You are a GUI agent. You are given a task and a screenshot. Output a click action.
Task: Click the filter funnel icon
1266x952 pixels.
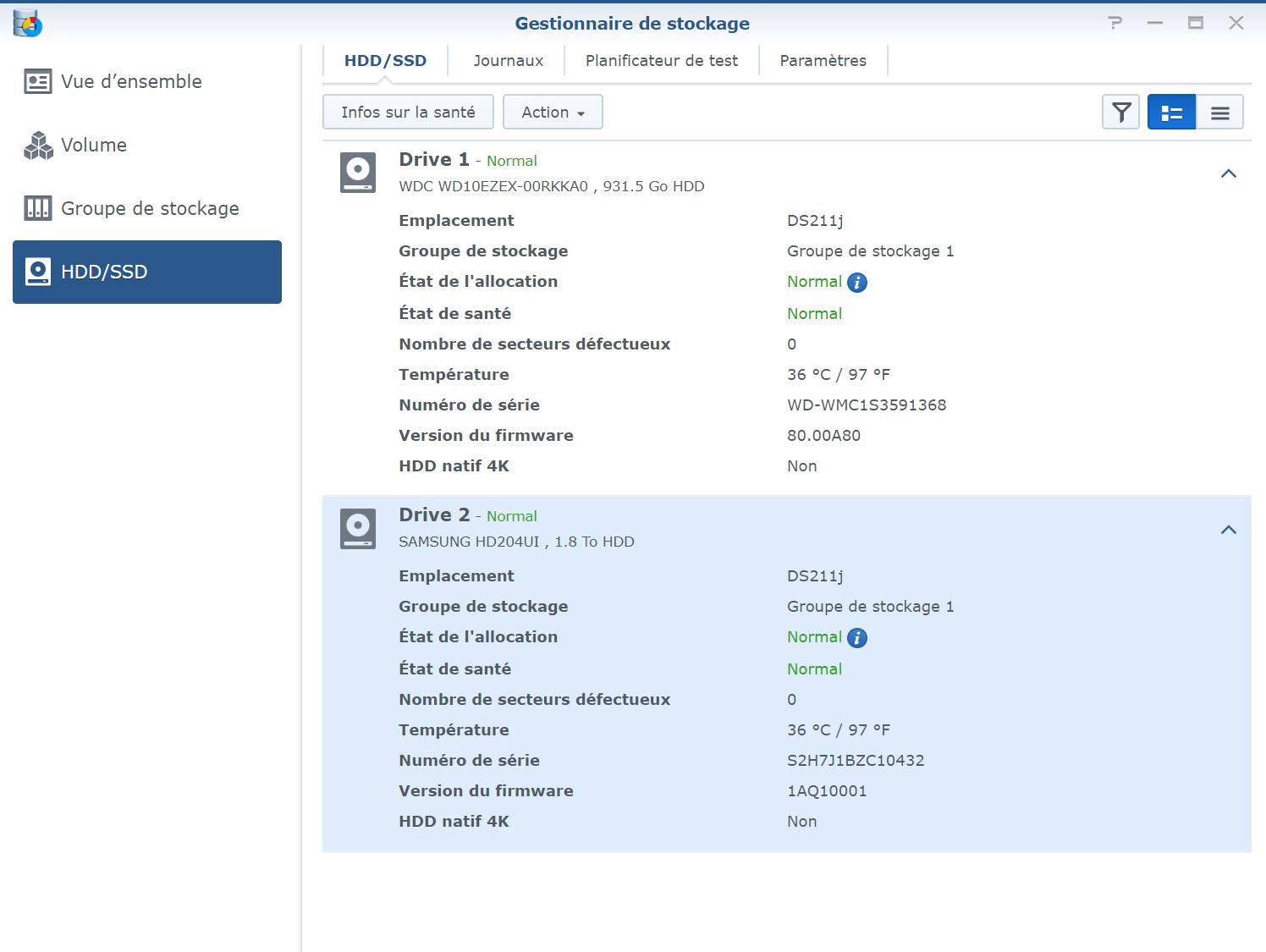pos(1120,112)
